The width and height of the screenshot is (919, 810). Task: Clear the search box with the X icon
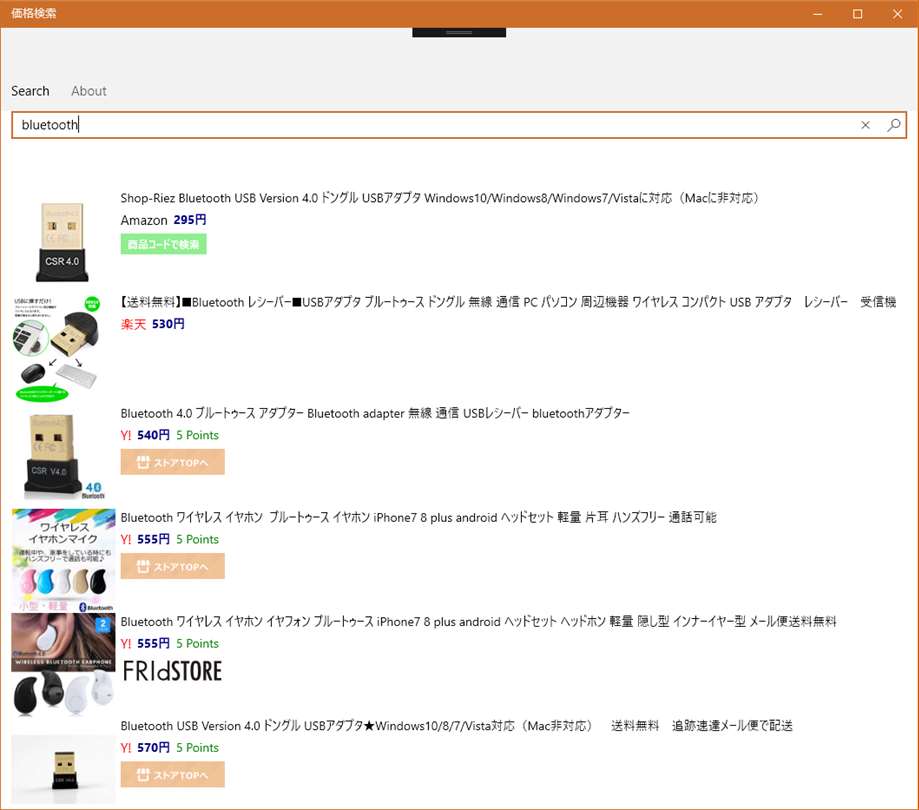tap(865, 125)
